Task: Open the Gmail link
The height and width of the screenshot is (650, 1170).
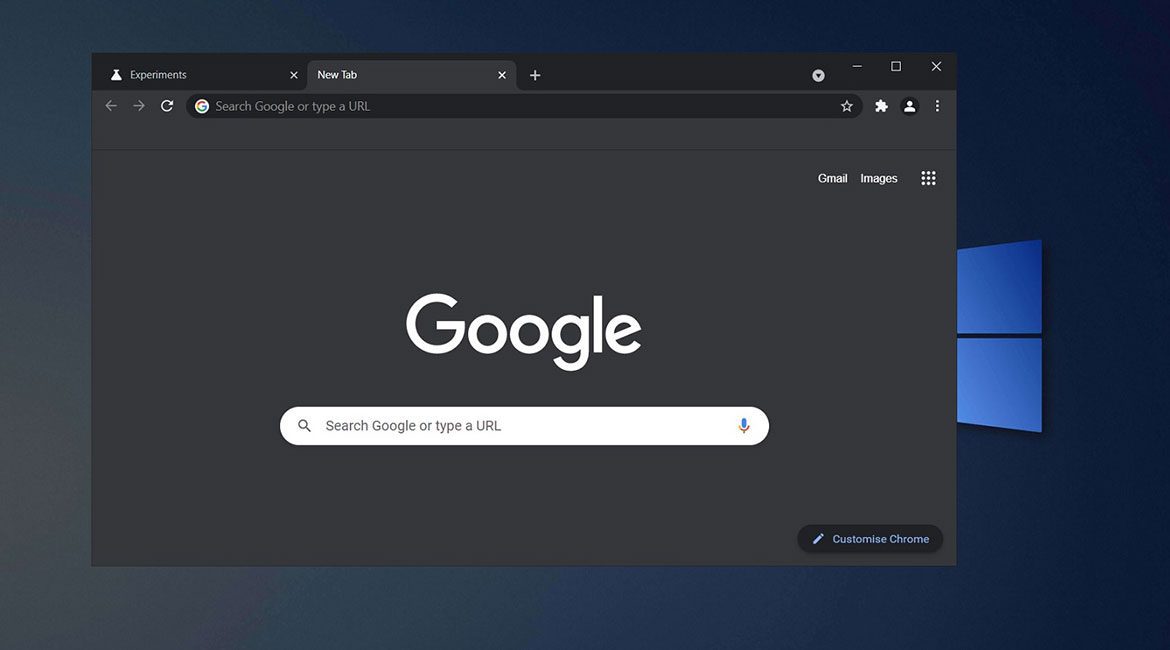Action: (x=832, y=178)
